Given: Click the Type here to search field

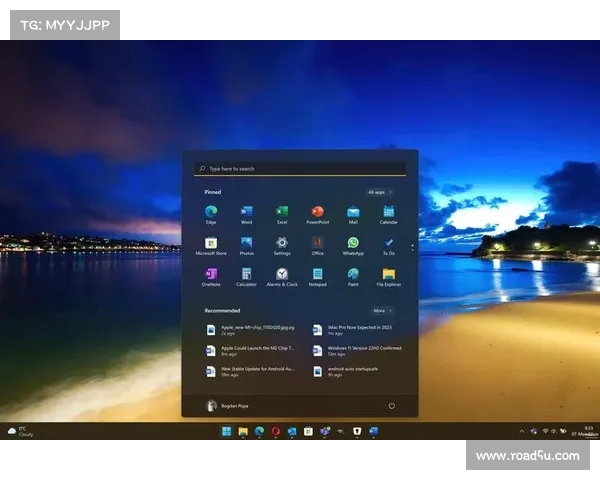Looking at the screenshot, I should click(300, 169).
